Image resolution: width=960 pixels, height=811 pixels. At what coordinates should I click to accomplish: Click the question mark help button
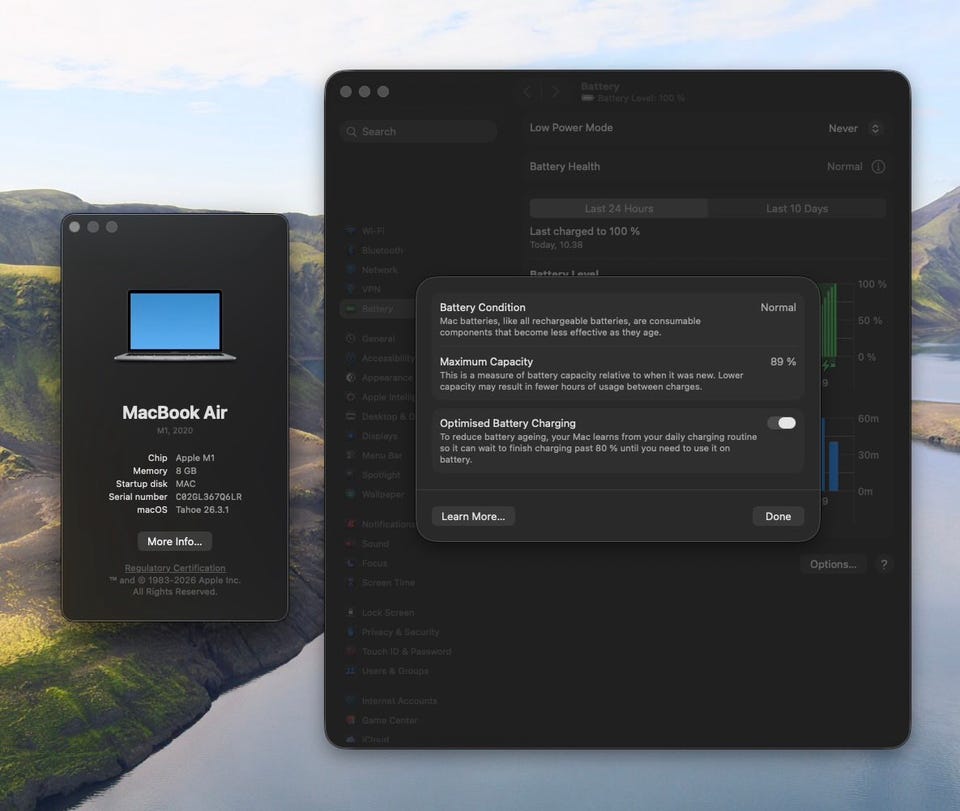(x=883, y=564)
